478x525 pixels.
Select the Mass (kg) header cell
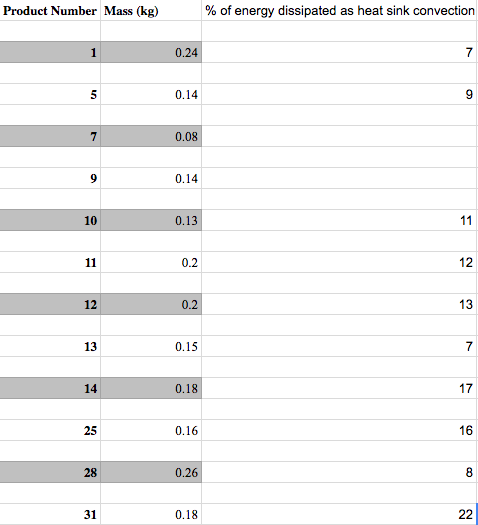tap(151, 10)
